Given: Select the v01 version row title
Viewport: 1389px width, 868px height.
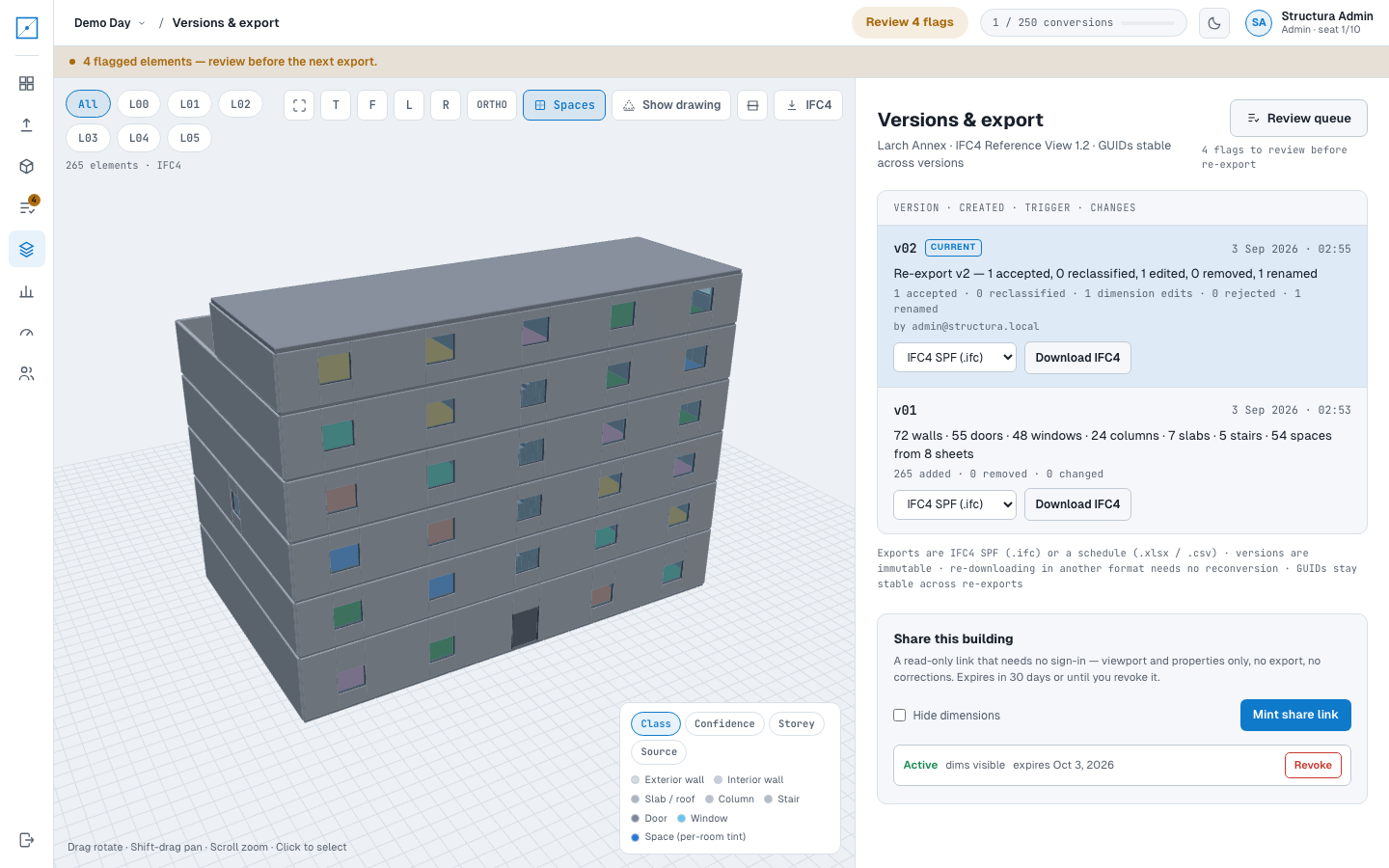Looking at the screenshot, I should (905, 410).
